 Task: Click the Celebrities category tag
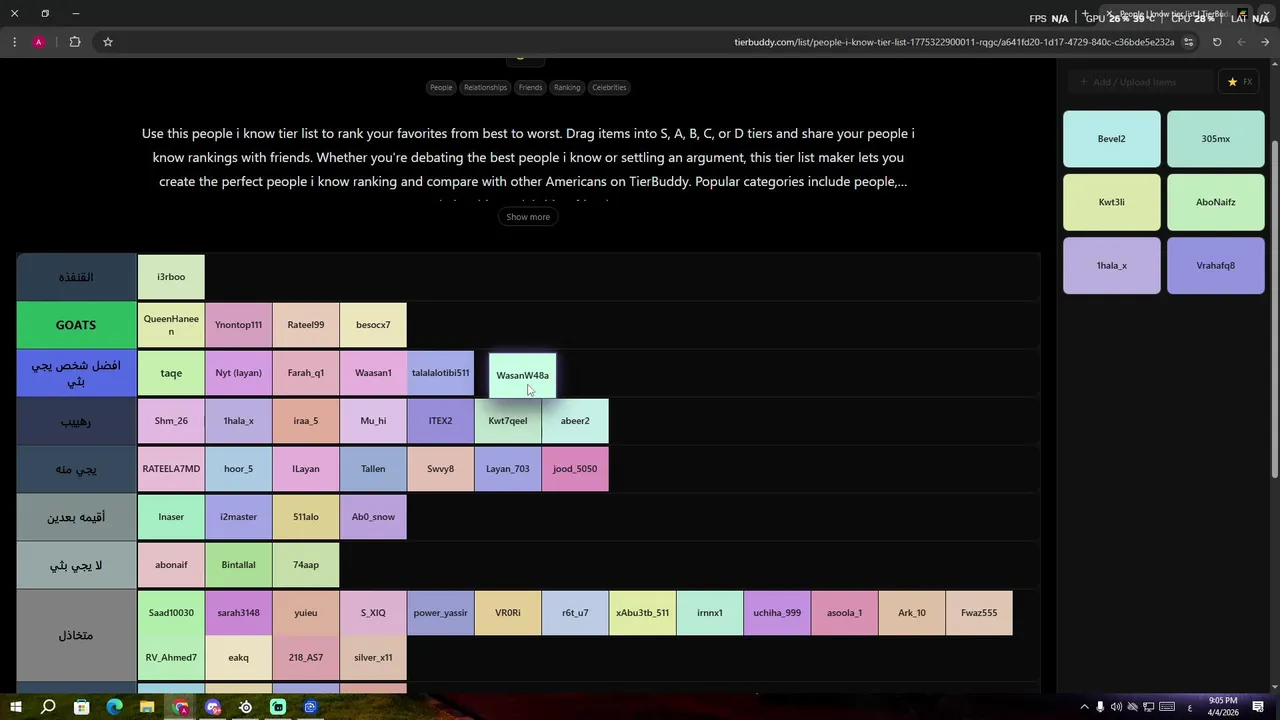pyautogui.click(x=609, y=87)
